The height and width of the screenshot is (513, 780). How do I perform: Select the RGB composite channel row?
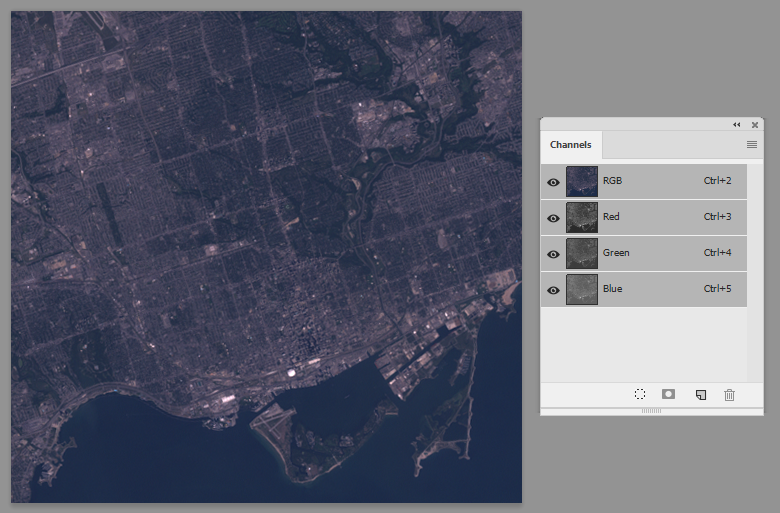(x=644, y=182)
